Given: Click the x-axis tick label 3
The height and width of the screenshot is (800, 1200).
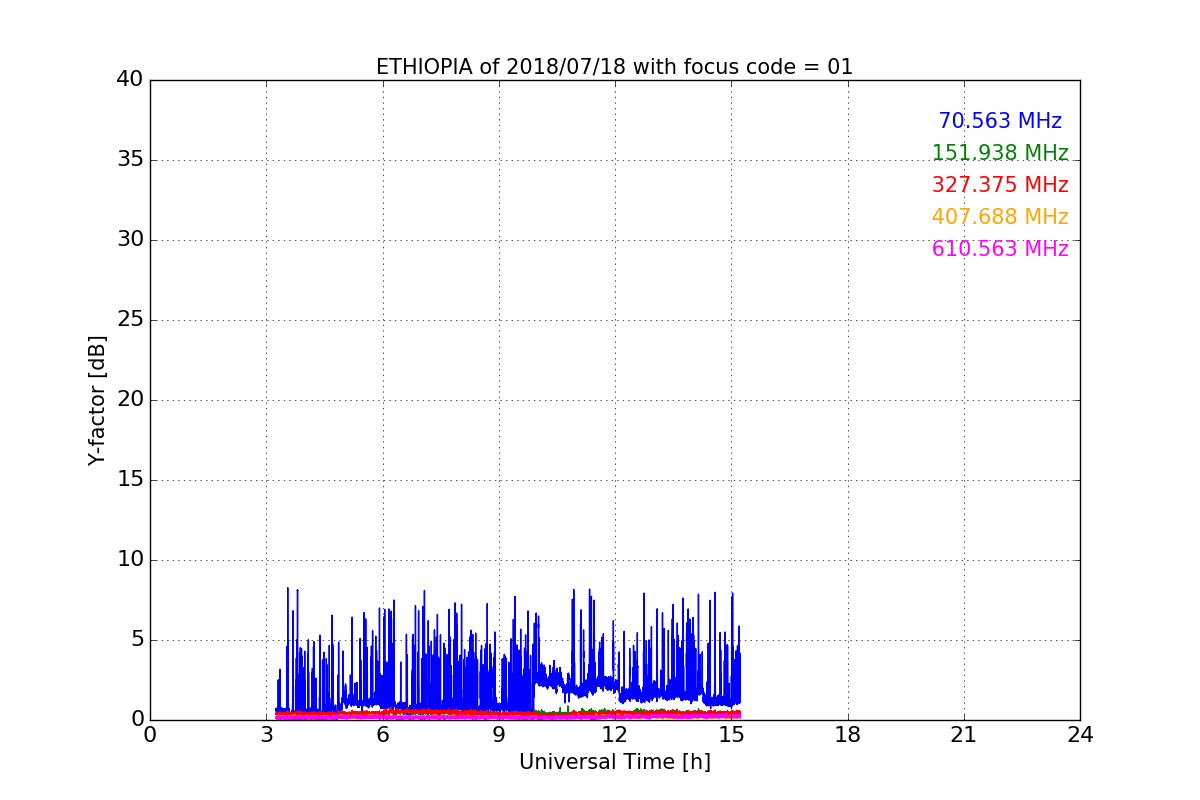Looking at the screenshot, I should point(267,735).
